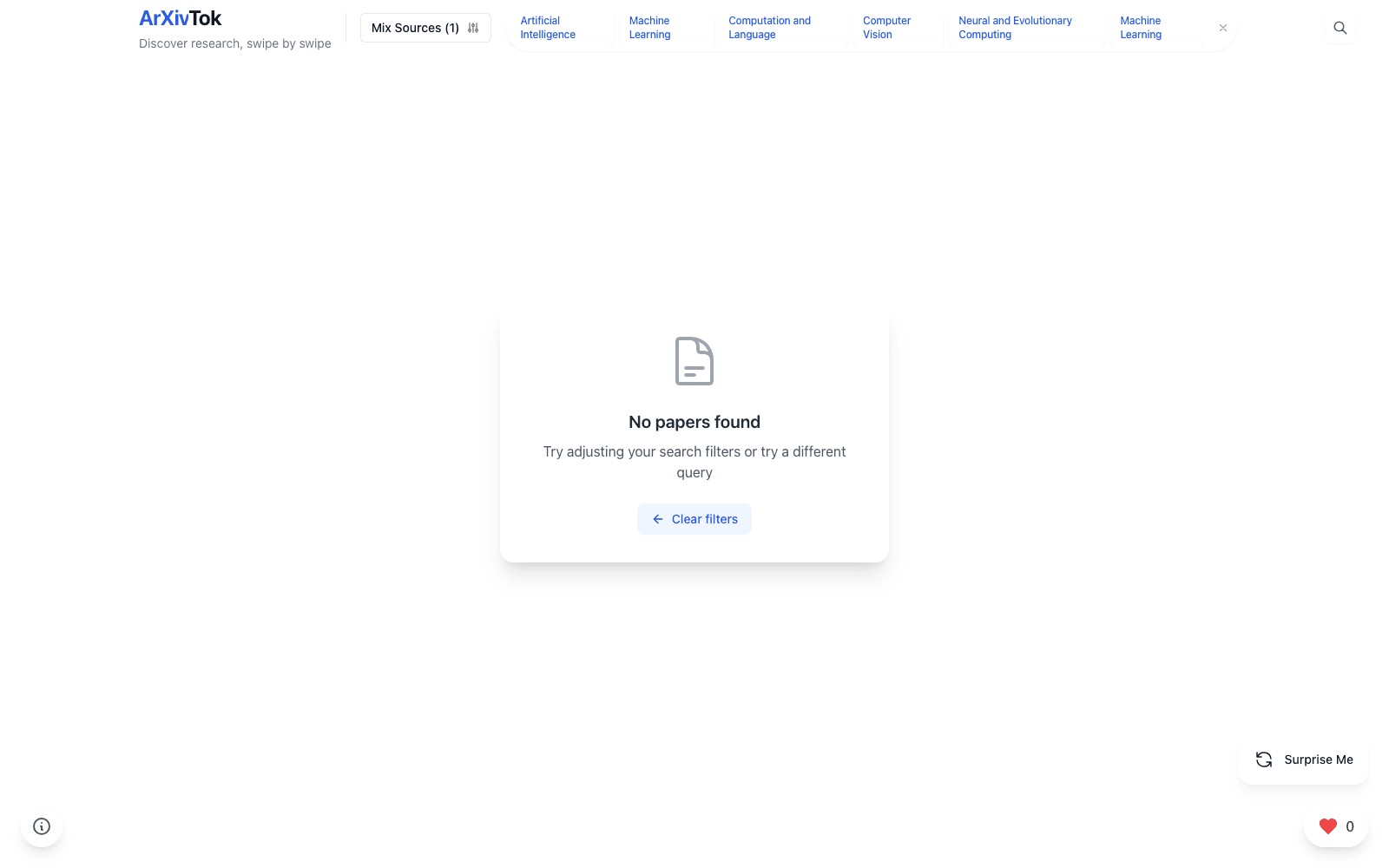The height and width of the screenshot is (868, 1389).
Task: Click the info icon in bottom left corner
Action: tap(42, 826)
